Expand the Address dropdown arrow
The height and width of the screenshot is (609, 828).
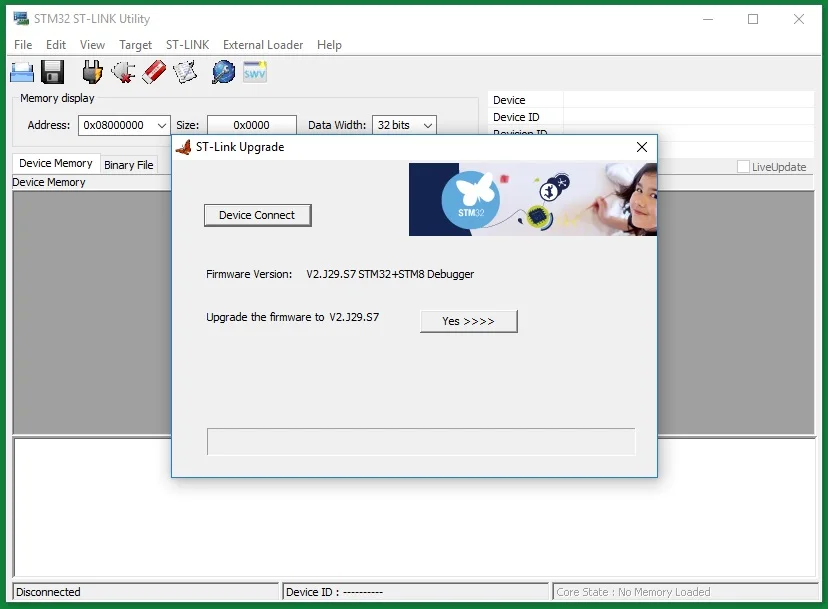(162, 126)
